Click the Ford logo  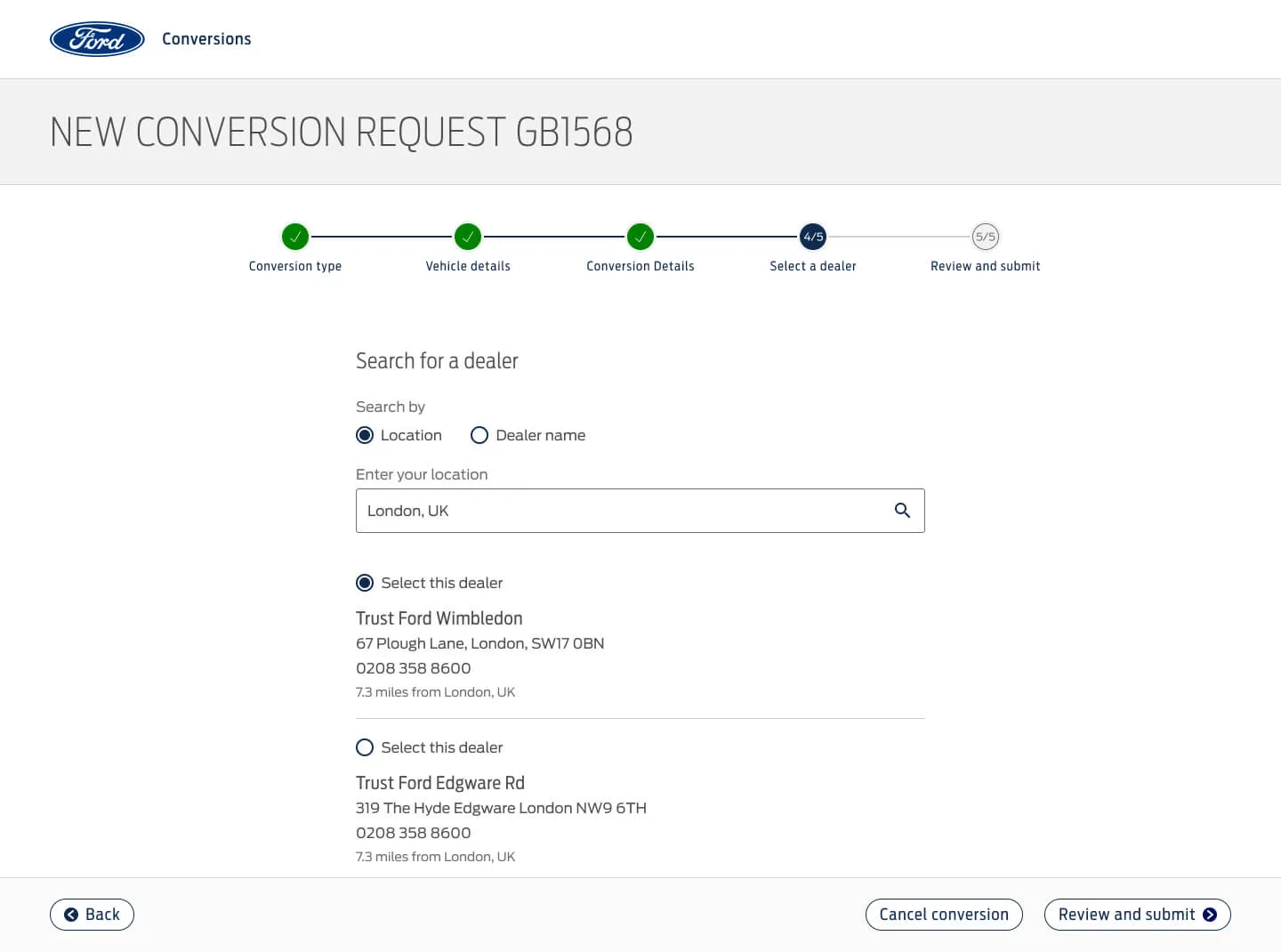[97, 39]
